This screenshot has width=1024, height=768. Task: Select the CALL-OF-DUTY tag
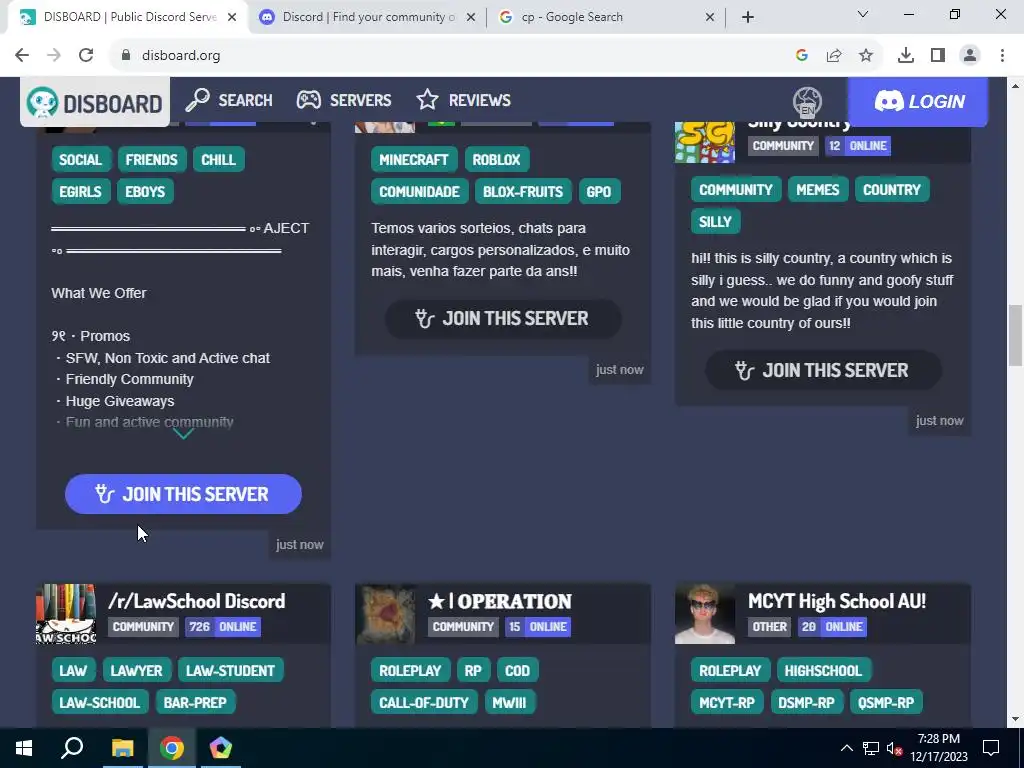pos(424,702)
